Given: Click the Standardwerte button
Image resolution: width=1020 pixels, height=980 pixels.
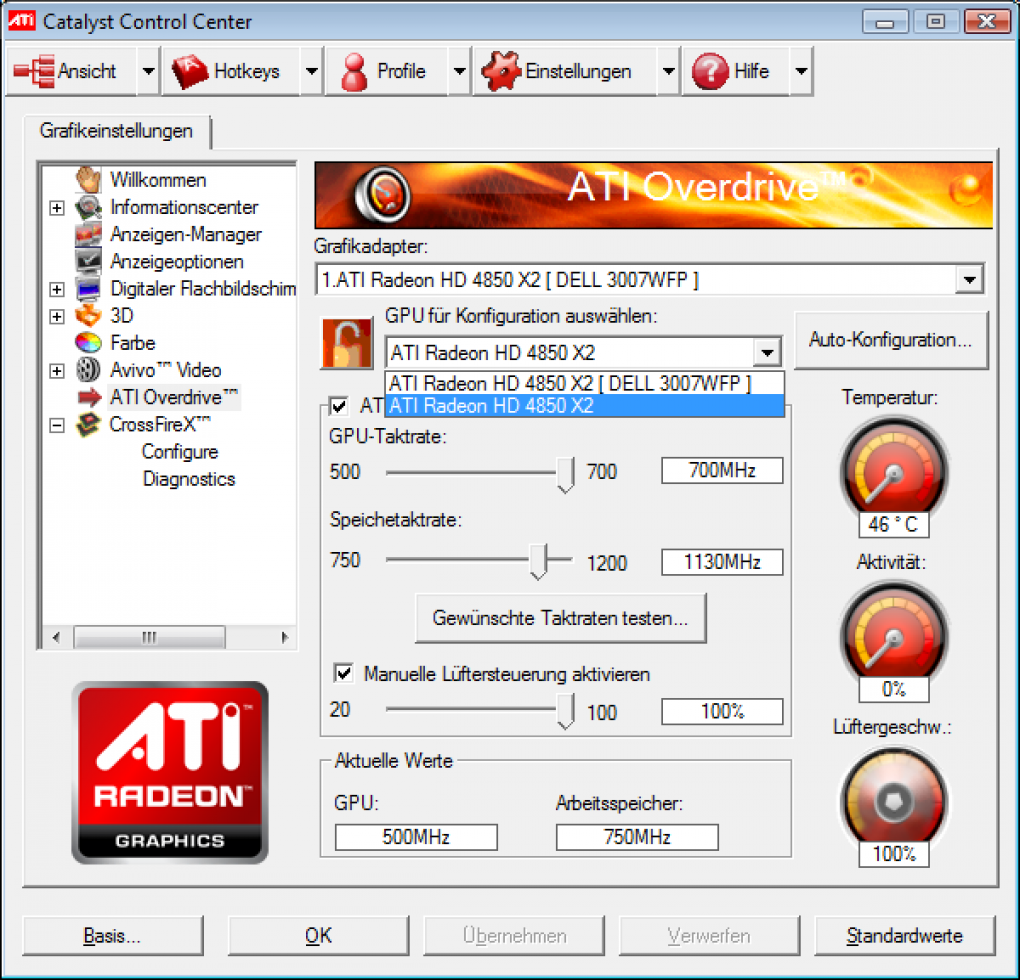Looking at the screenshot, I should [904, 935].
